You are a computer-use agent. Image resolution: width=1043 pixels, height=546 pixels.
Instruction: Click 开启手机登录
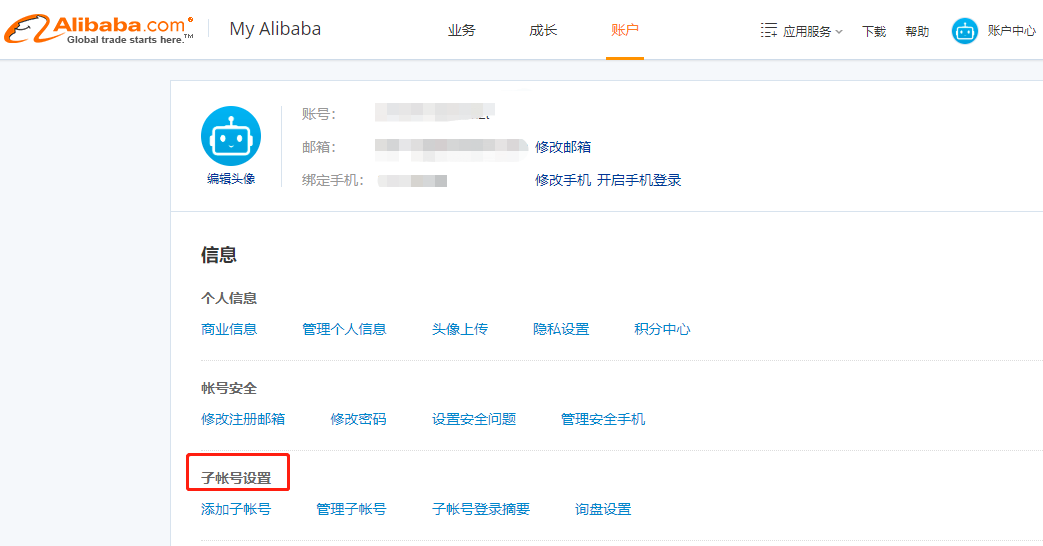pyautogui.click(x=639, y=180)
